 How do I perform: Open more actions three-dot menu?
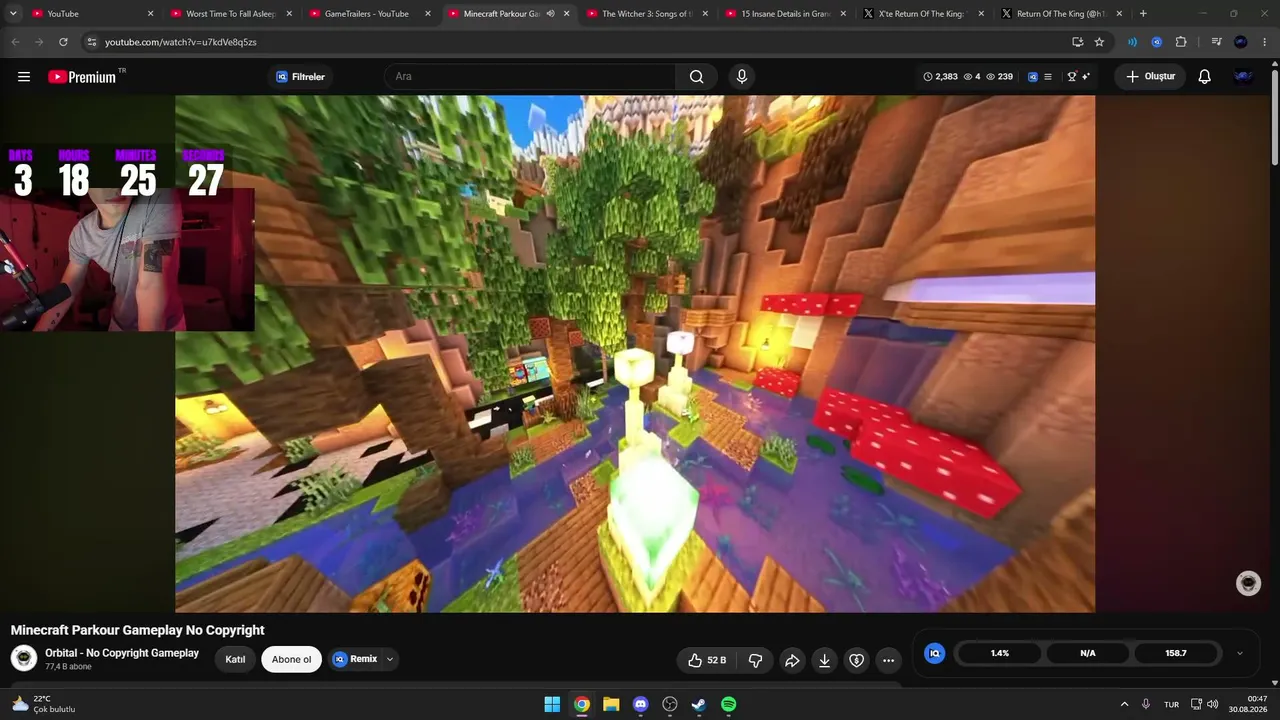[x=888, y=660]
